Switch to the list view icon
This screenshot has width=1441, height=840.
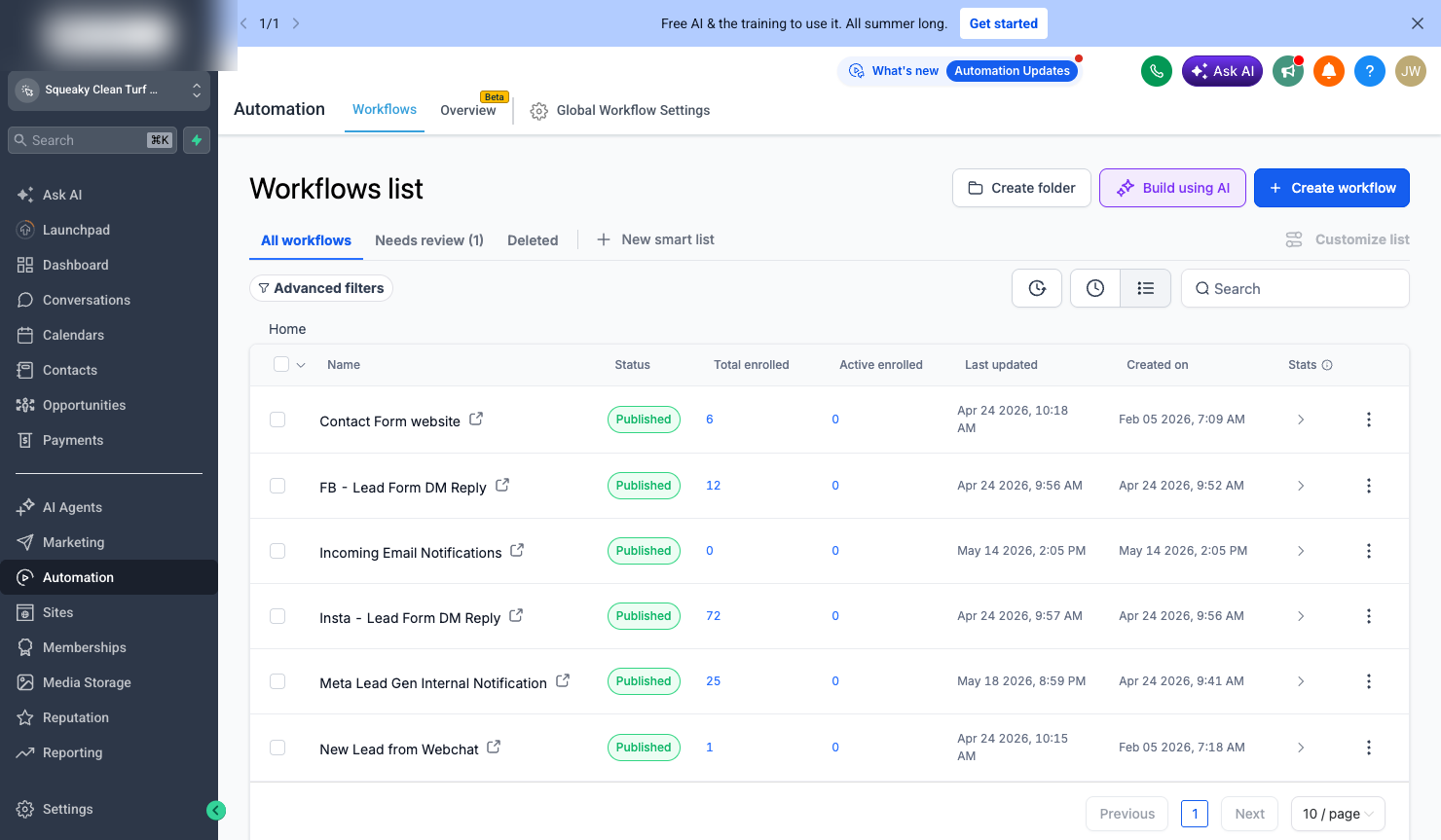point(1146,288)
